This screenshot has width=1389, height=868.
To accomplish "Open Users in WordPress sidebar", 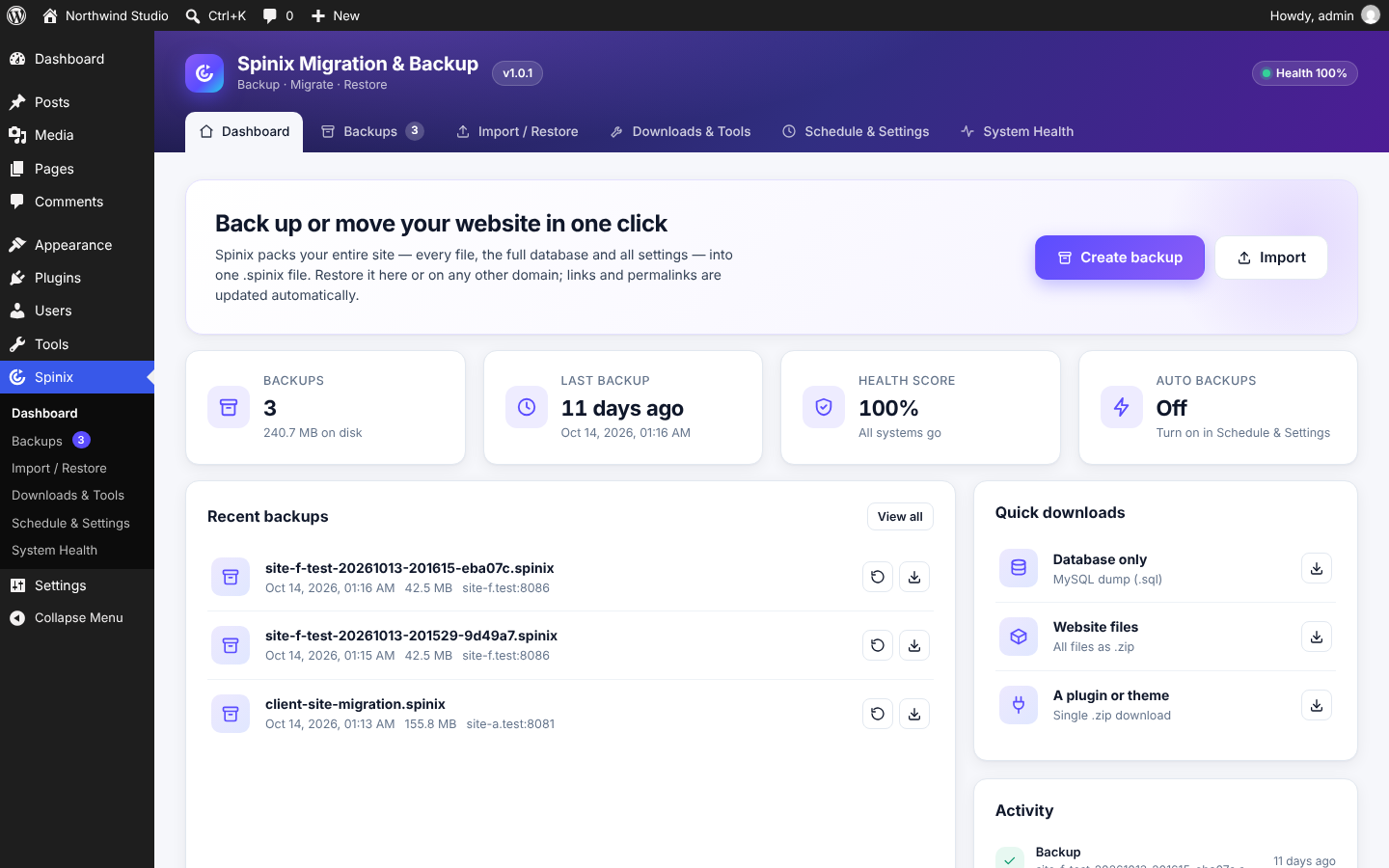I will pos(77,311).
